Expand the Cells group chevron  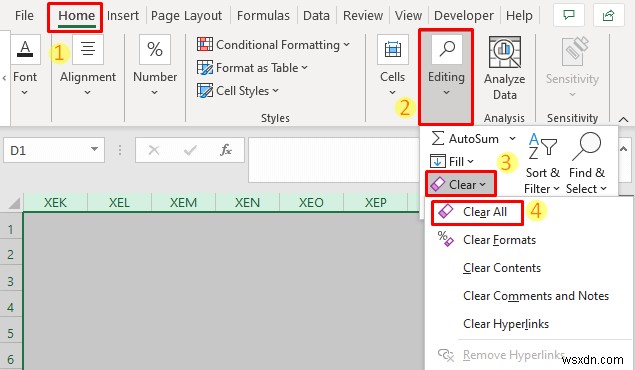coord(392,93)
